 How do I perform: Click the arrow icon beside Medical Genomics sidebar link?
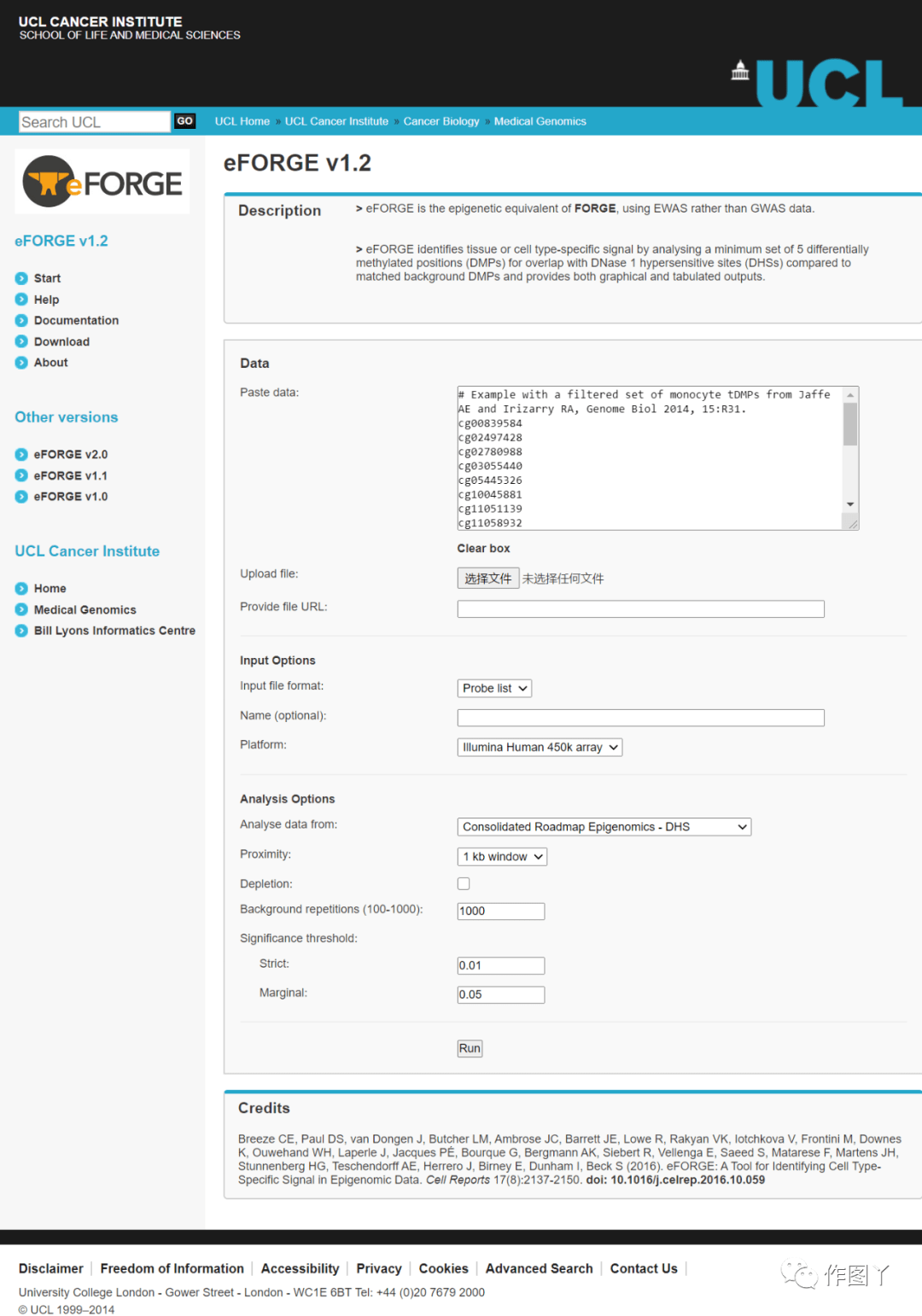coord(21,609)
